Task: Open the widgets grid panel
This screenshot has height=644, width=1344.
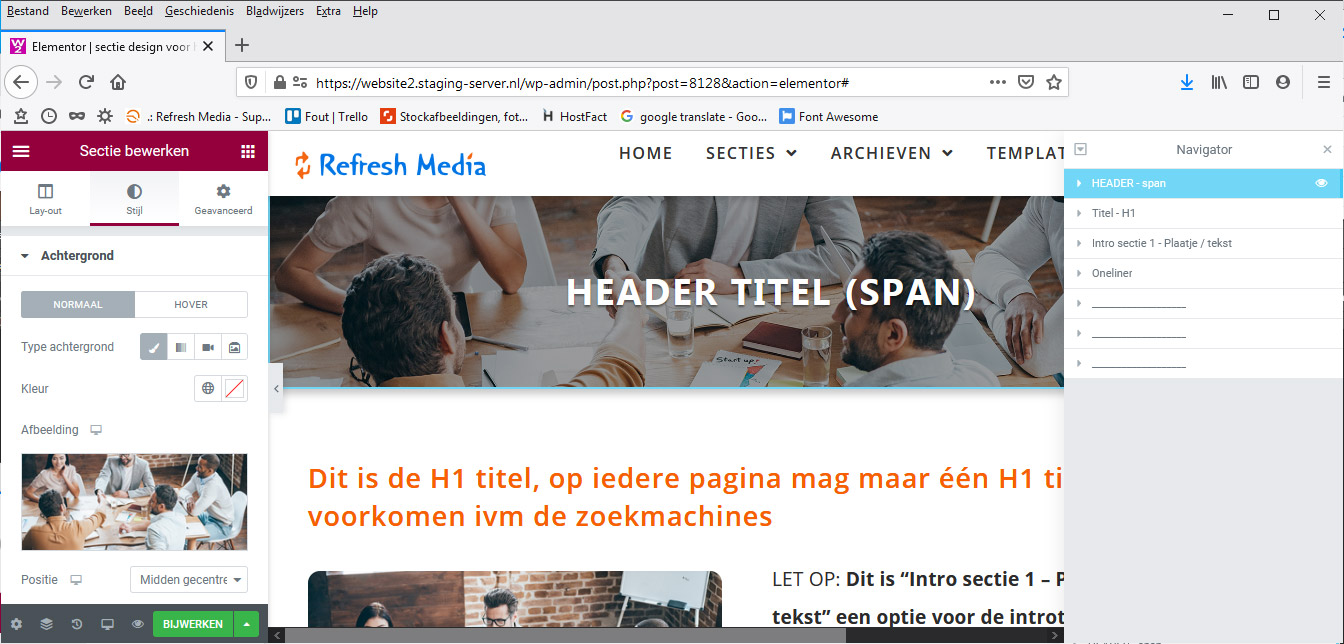Action: click(x=248, y=151)
